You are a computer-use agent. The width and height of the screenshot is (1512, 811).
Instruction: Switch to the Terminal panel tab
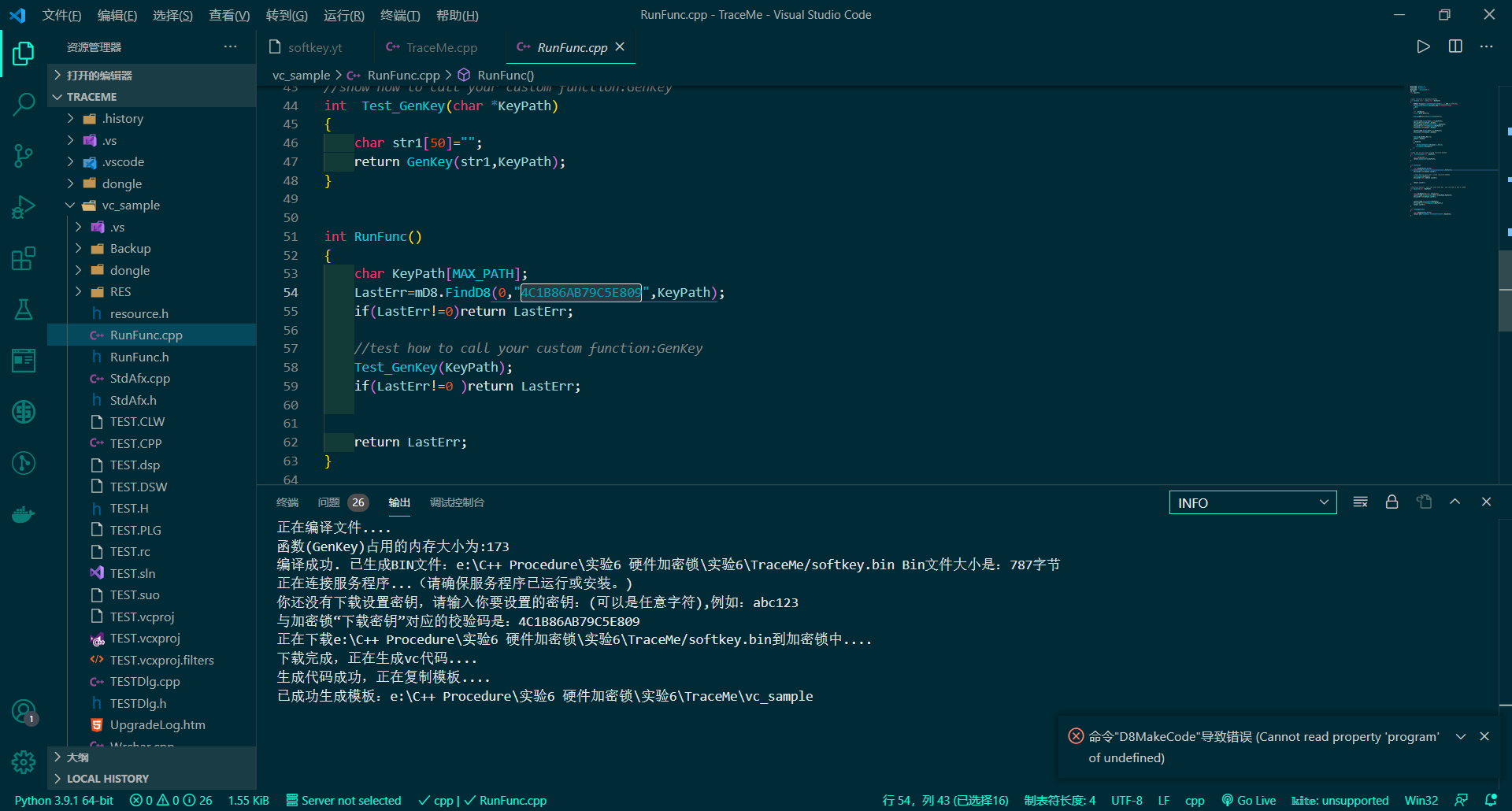[287, 502]
